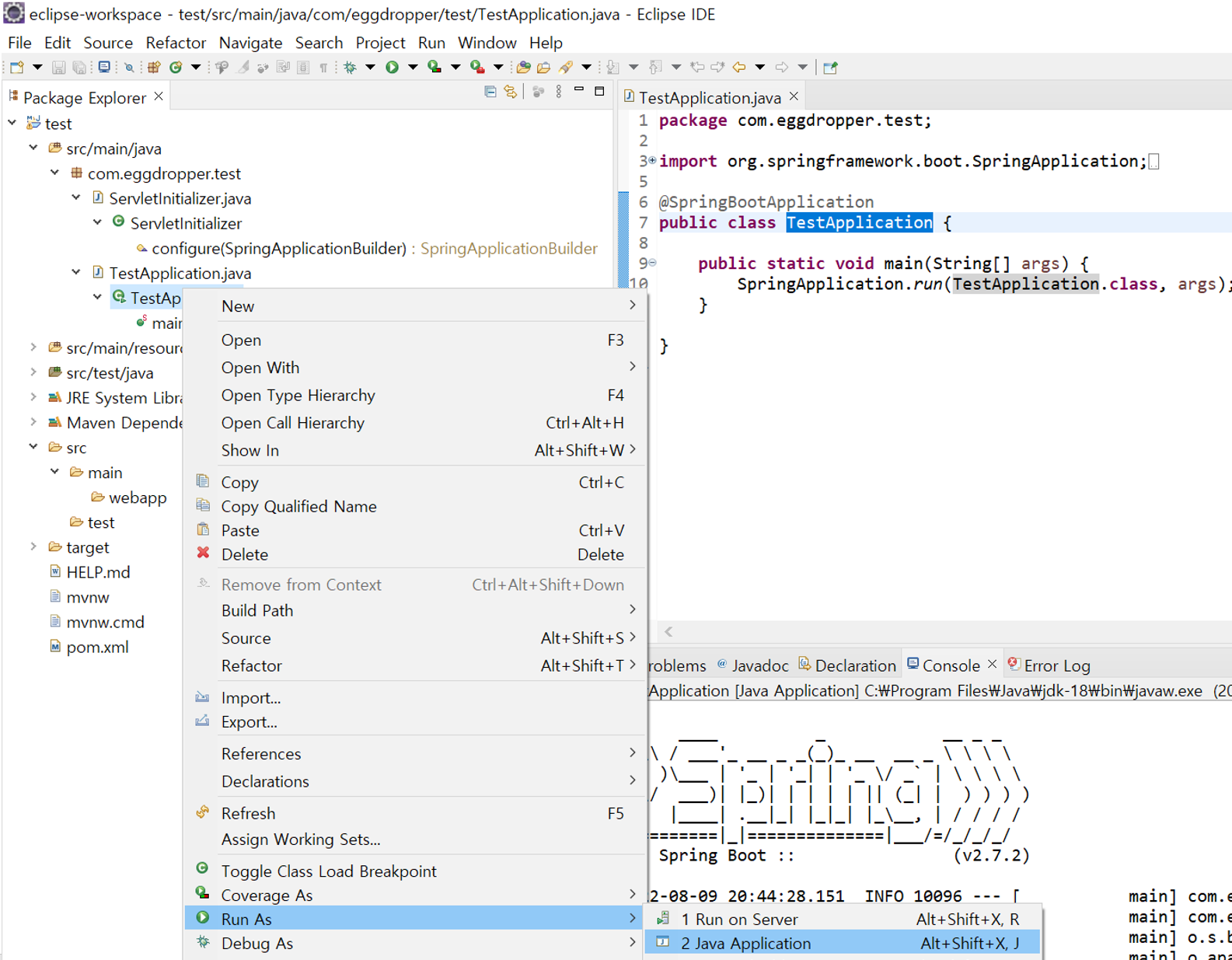Switch to the Declaration tab
The width and height of the screenshot is (1232, 960).
pos(847,665)
